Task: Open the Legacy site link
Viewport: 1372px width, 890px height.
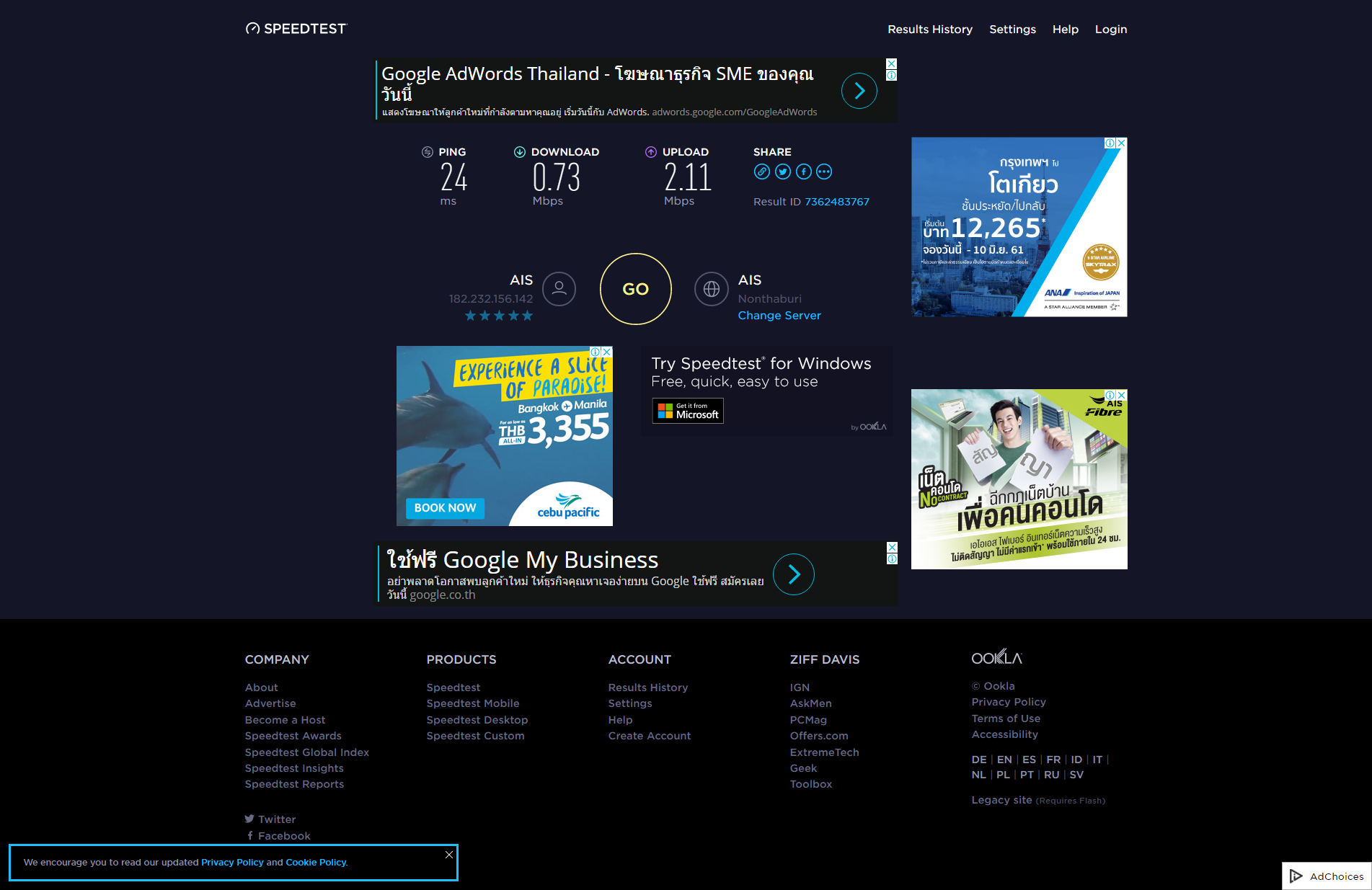Action: coord(1001,800)
